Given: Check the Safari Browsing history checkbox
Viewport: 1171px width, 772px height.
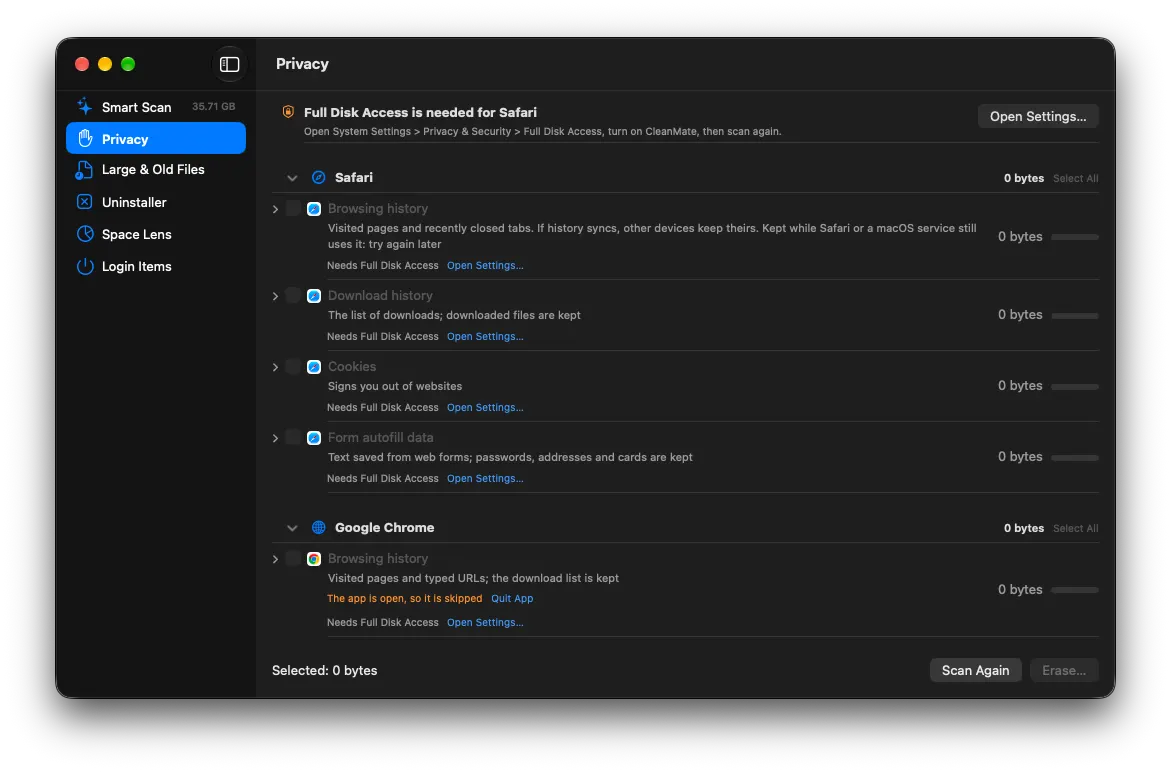Looking at the screenshot, I should 293,208.
